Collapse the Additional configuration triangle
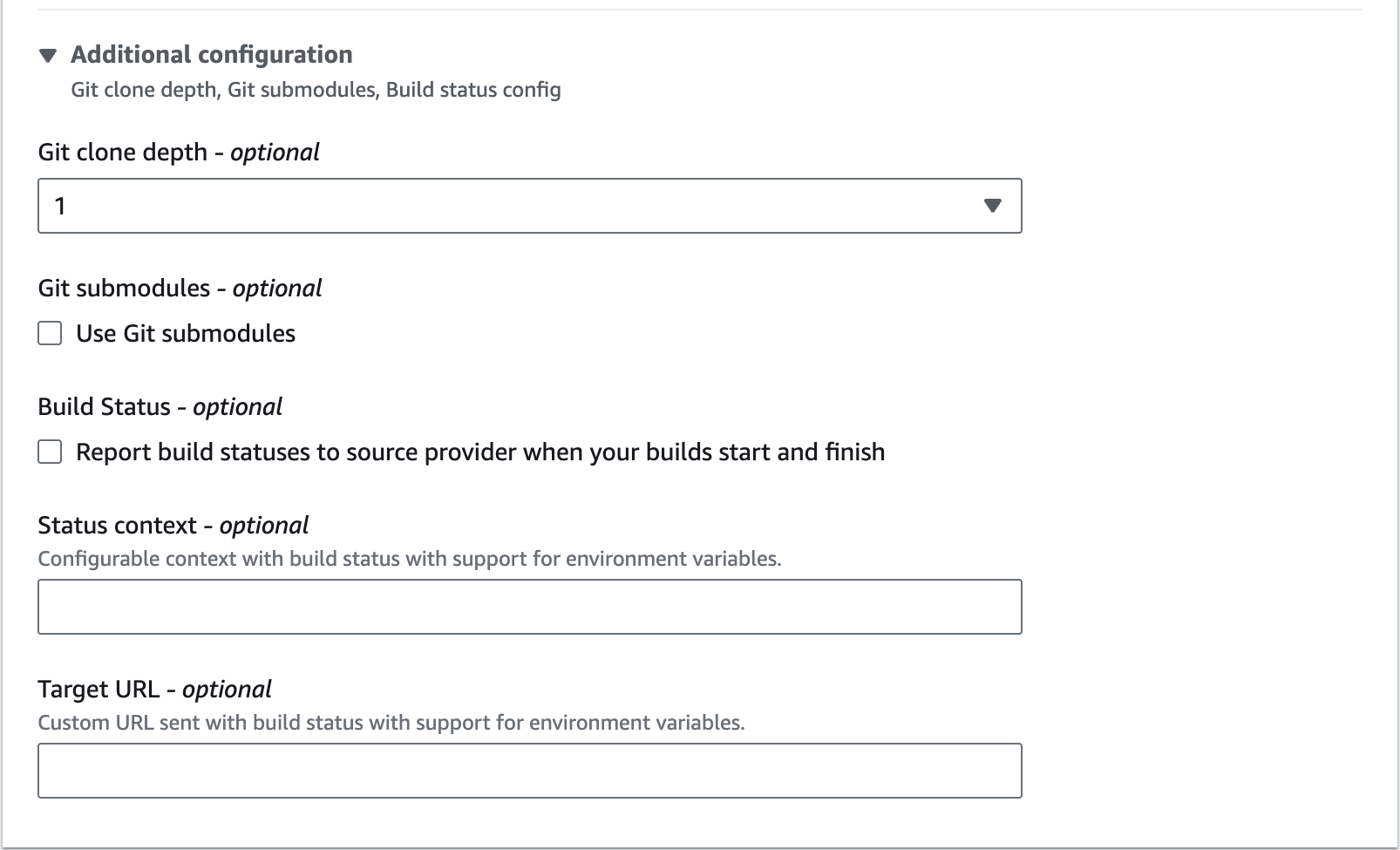1400x850 pixels. coord(48,56)
